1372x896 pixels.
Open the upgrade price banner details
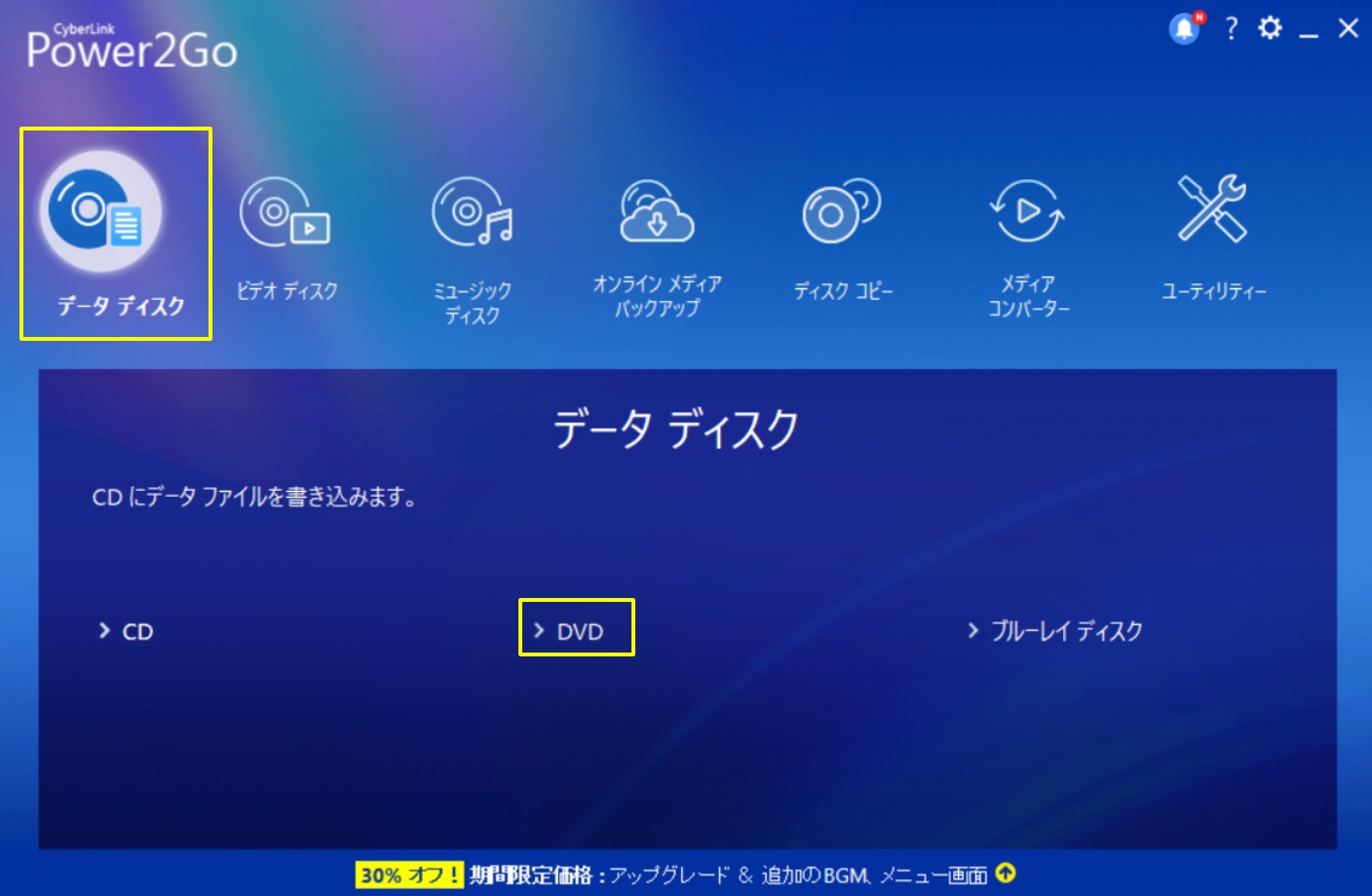point(682,875)
